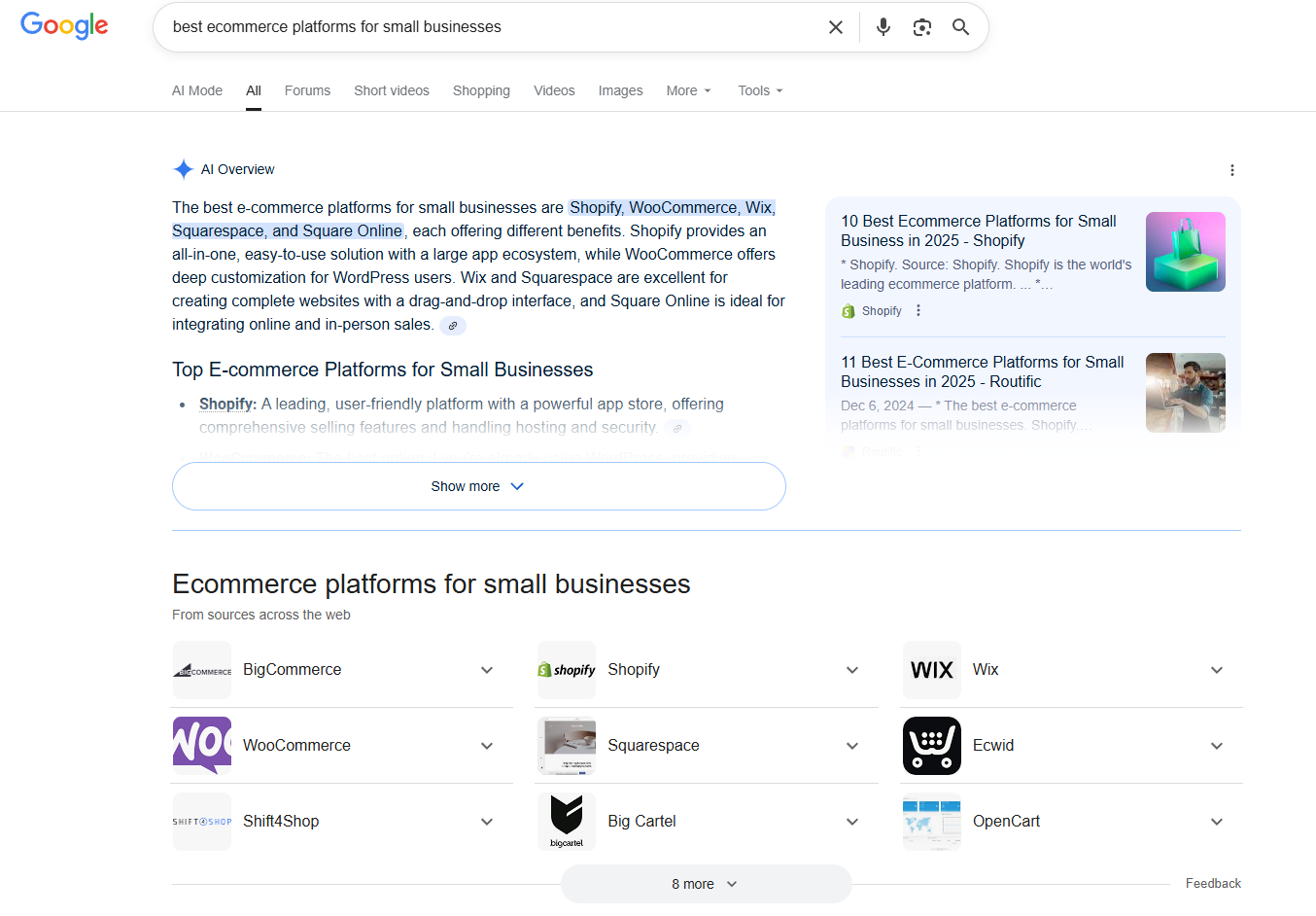Click the 8 more button
1316x916 pixels.
(x=706, y=884)
